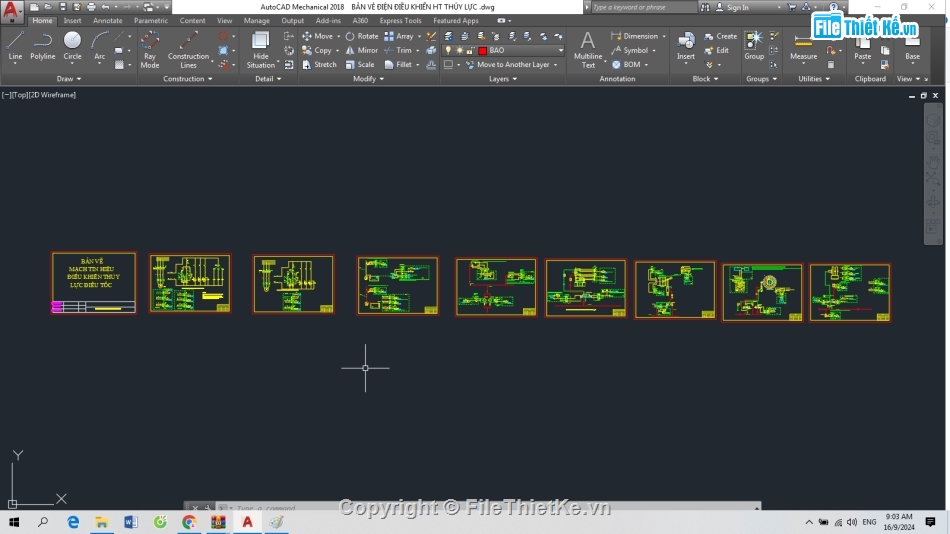Screen dimensions: 950x534
Task: Click the Edit block button
Action: click(x=717, y=50)
